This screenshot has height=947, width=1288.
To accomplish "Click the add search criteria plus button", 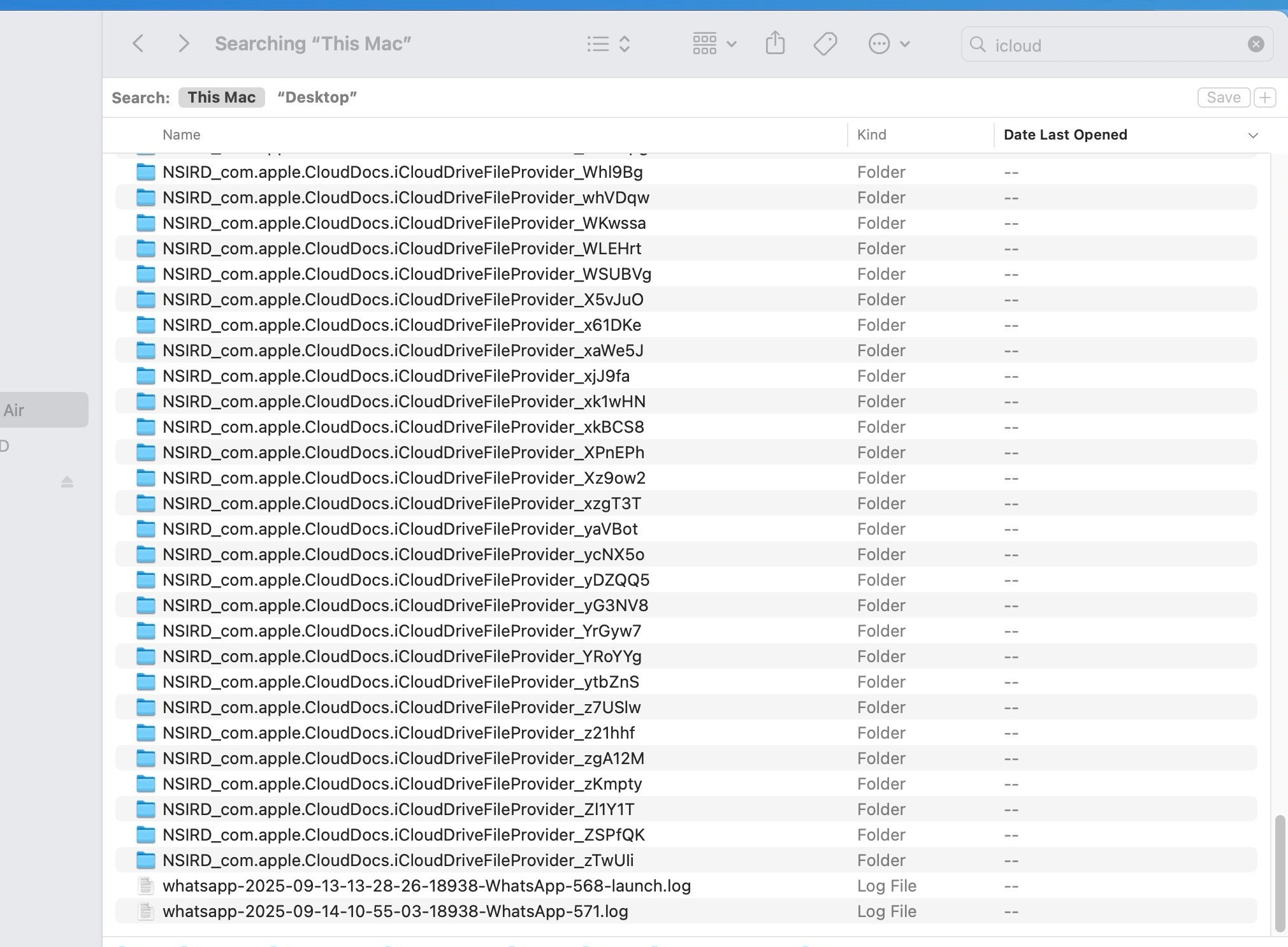I will 1264,98.
